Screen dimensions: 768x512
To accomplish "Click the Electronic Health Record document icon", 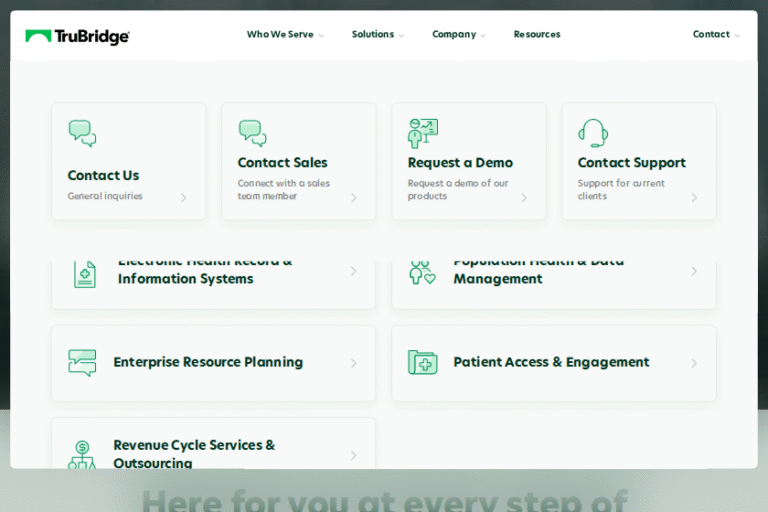I will [85, 273].
